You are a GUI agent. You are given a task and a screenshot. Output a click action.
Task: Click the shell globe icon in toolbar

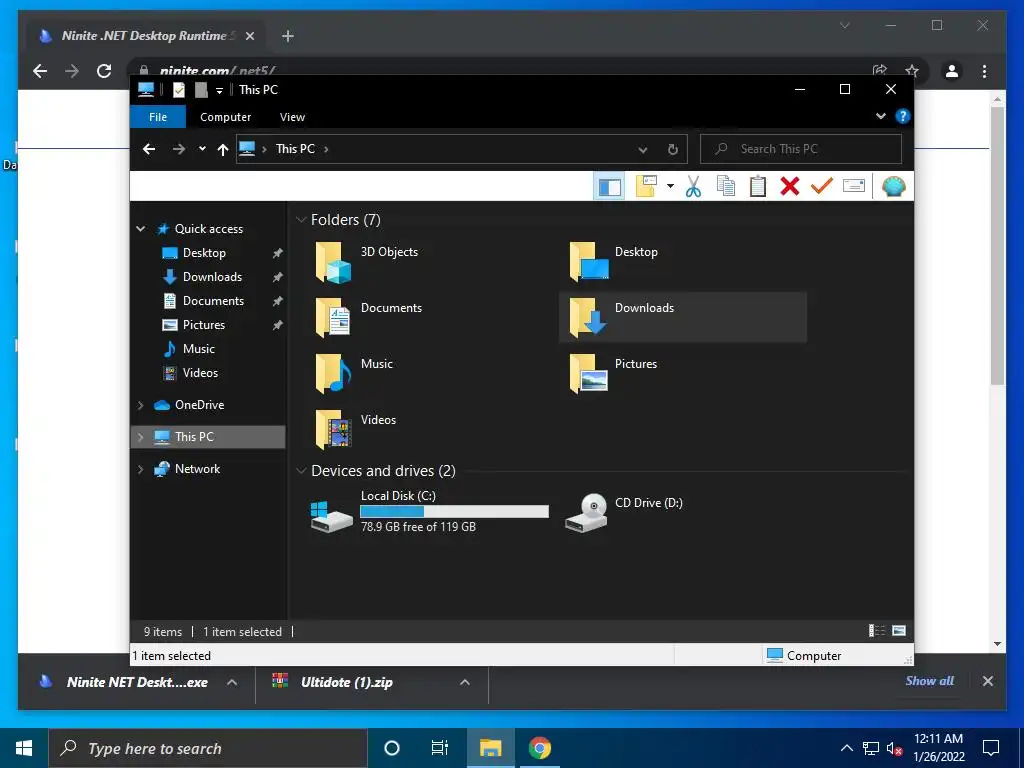coord(893,187)
